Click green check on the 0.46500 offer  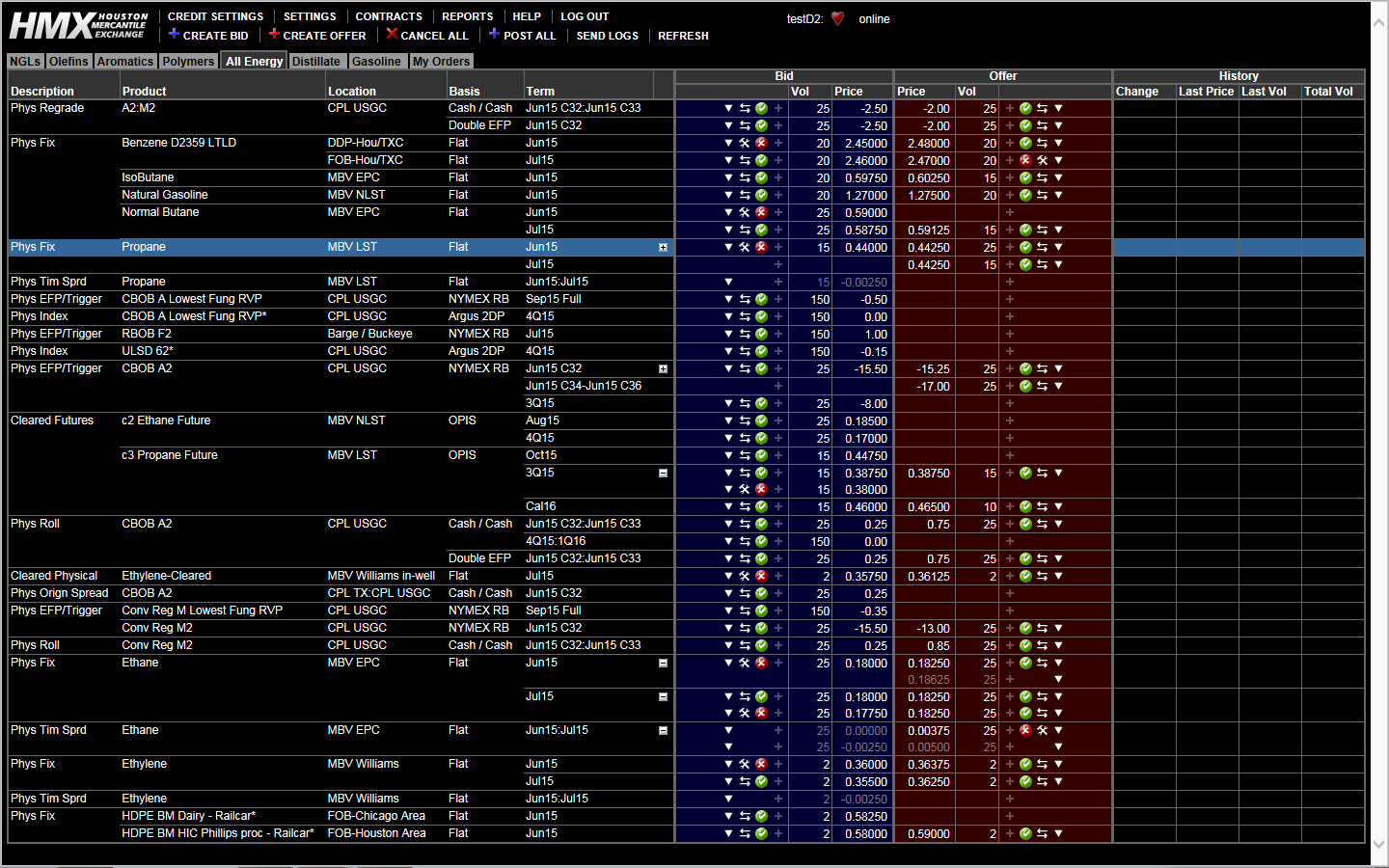[x=1025, y=506]
